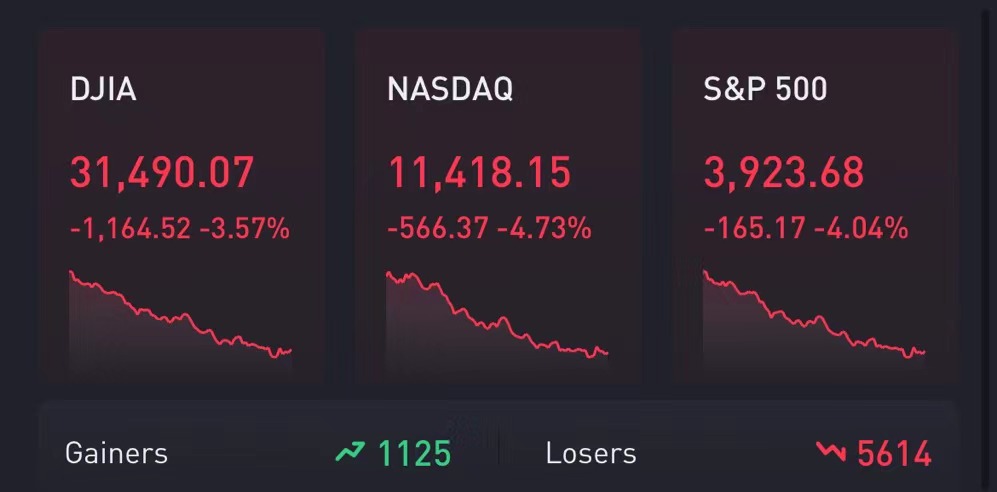Viewport: 997px width, 492px height.
Task: Open the NASDAQ index card
Action: pos(498,206)
